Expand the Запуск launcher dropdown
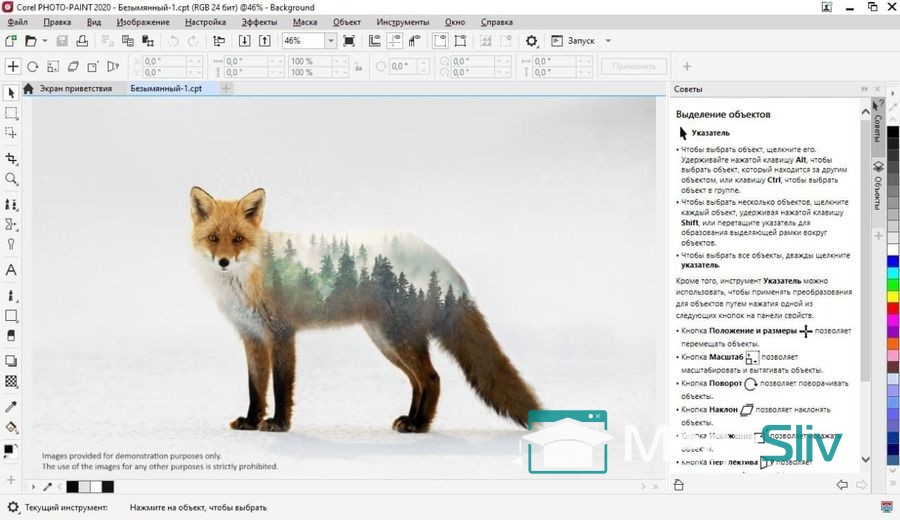900x520 pixels. click(608, 41)
